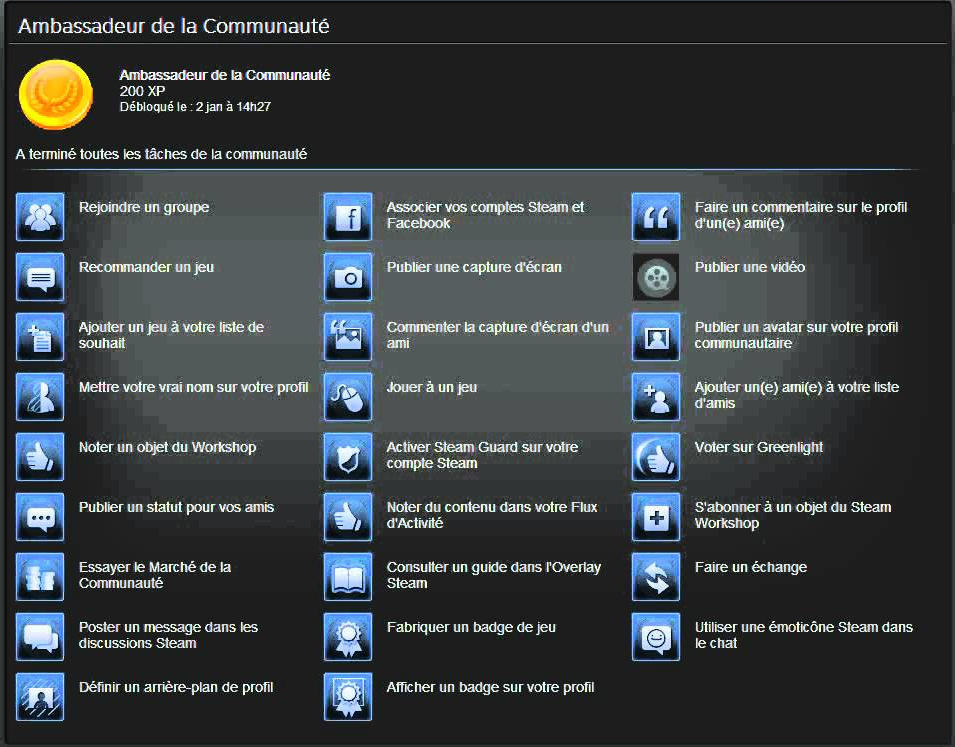Click the greyed film reel video icon
Image resolution: width=955 pixels, height=747 pixels.
656,277
